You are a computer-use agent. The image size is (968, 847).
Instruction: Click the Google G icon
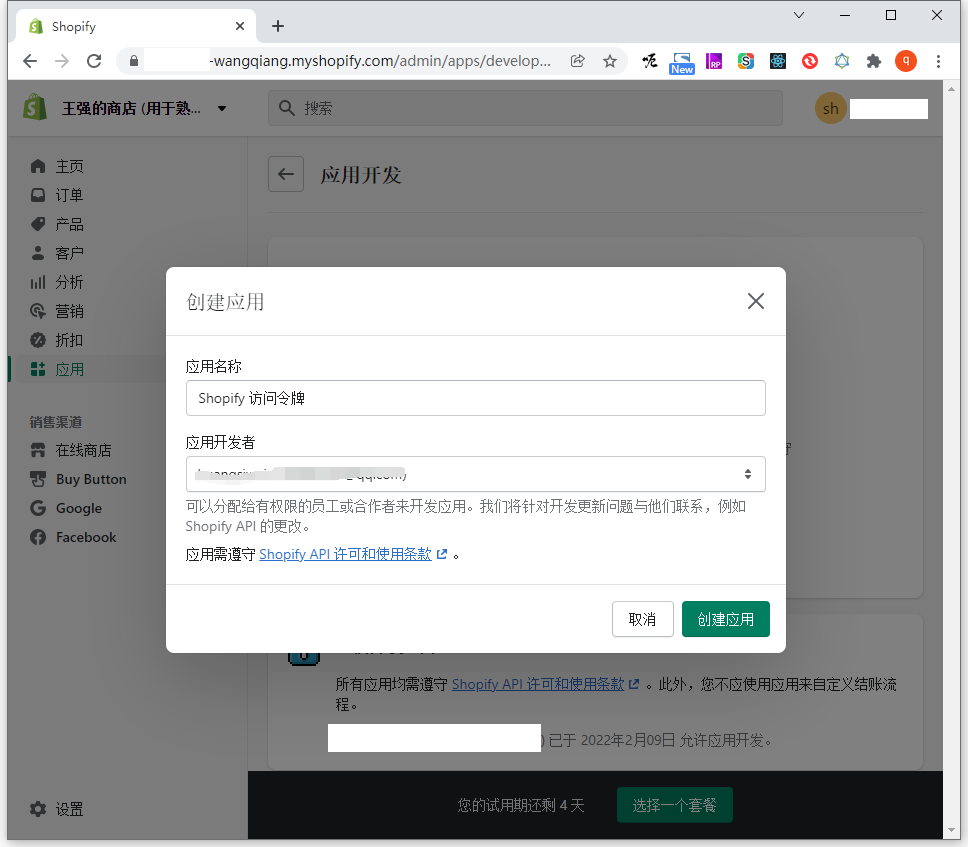[38, 508]
